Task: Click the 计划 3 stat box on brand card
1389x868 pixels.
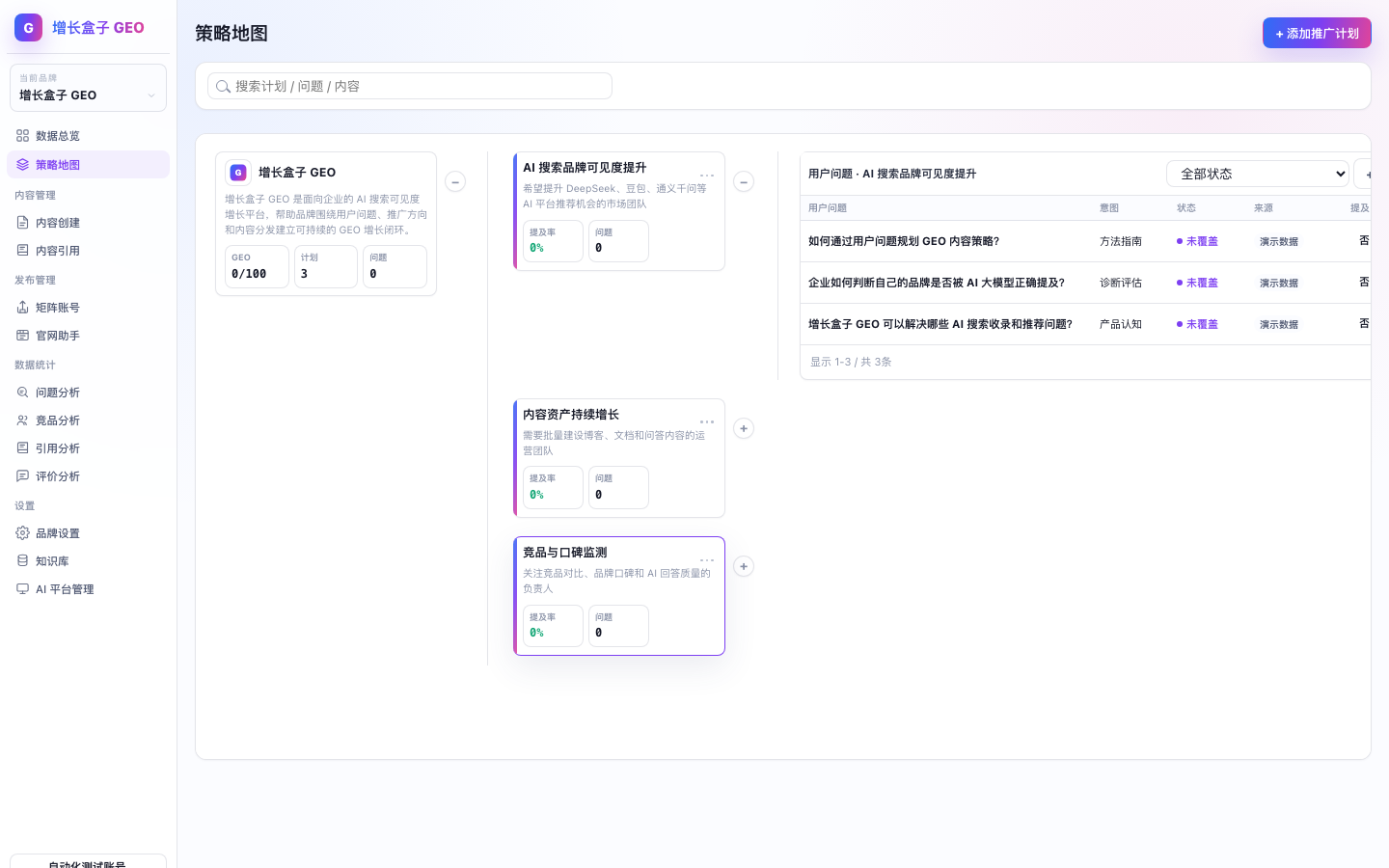Action: click(x=326, y=266)
